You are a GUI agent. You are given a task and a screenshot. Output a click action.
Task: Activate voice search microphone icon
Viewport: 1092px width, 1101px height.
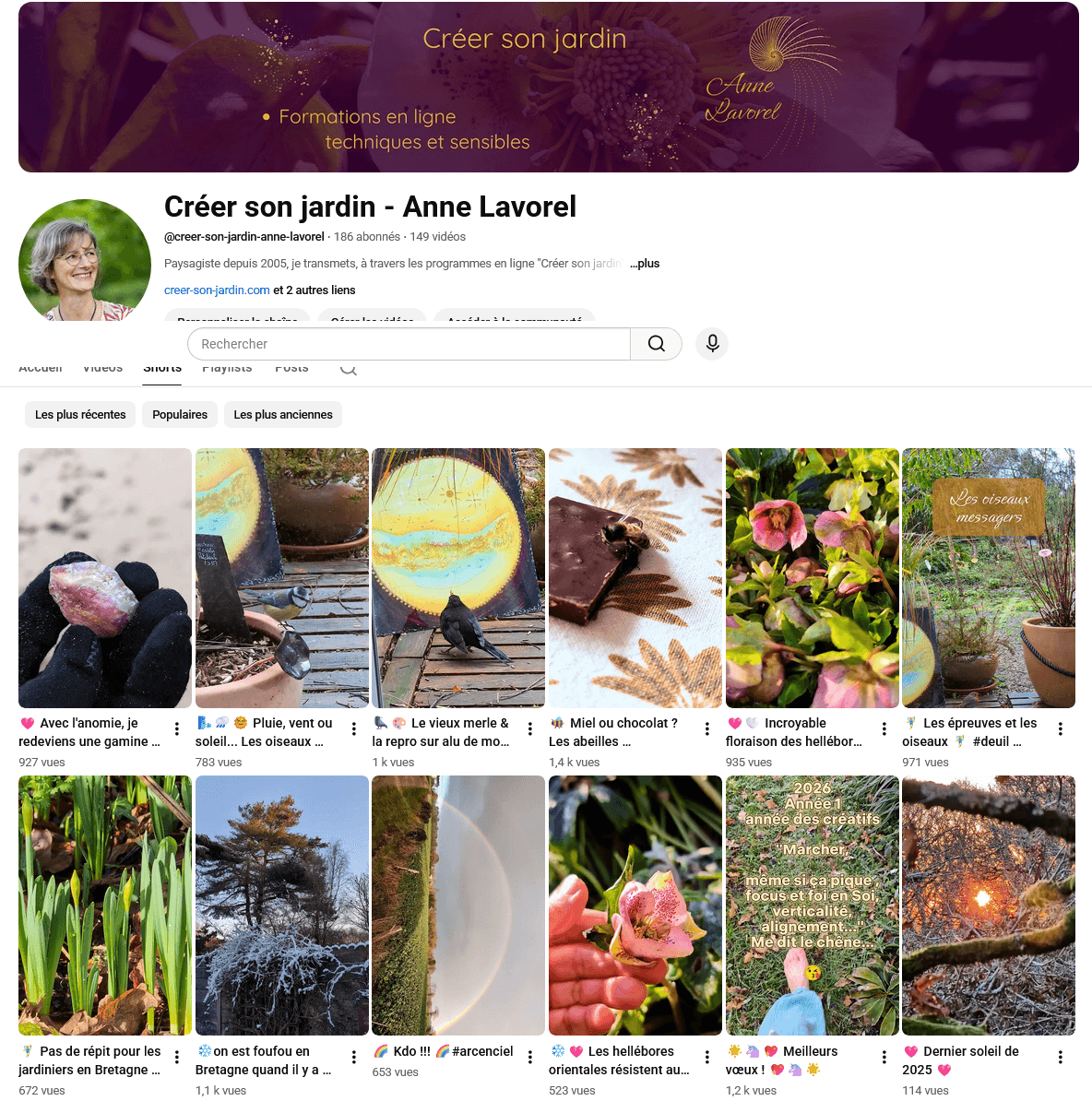712,343
